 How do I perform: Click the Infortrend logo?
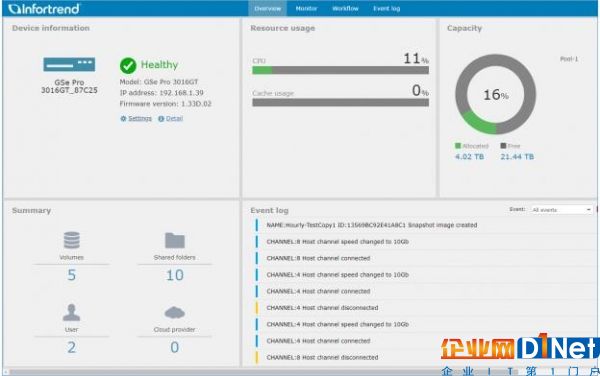point(44,8)
